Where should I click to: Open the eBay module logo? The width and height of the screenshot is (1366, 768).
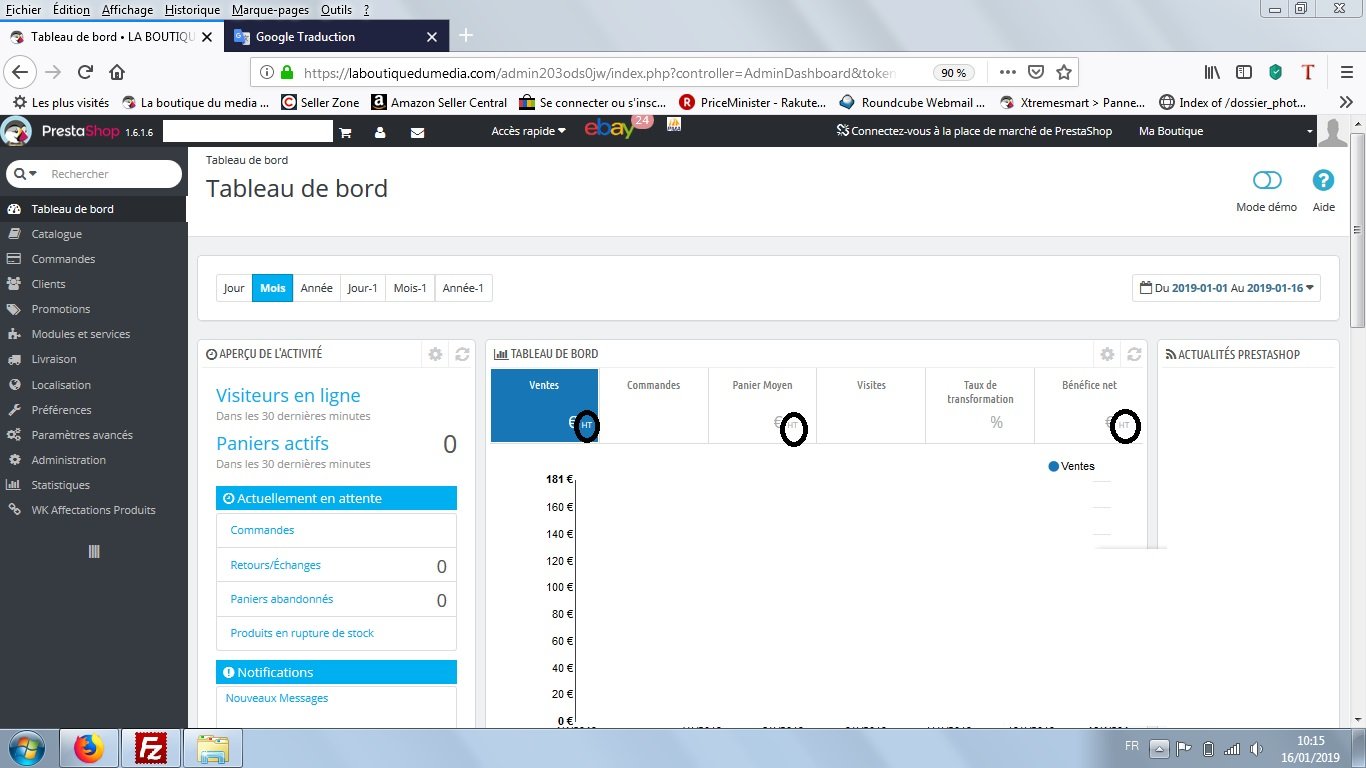(x=612, y=129)
